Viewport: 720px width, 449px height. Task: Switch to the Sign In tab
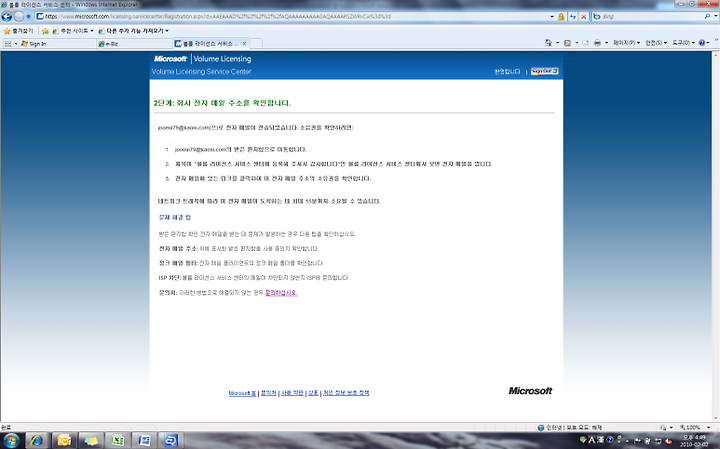(x=58, y=44)
